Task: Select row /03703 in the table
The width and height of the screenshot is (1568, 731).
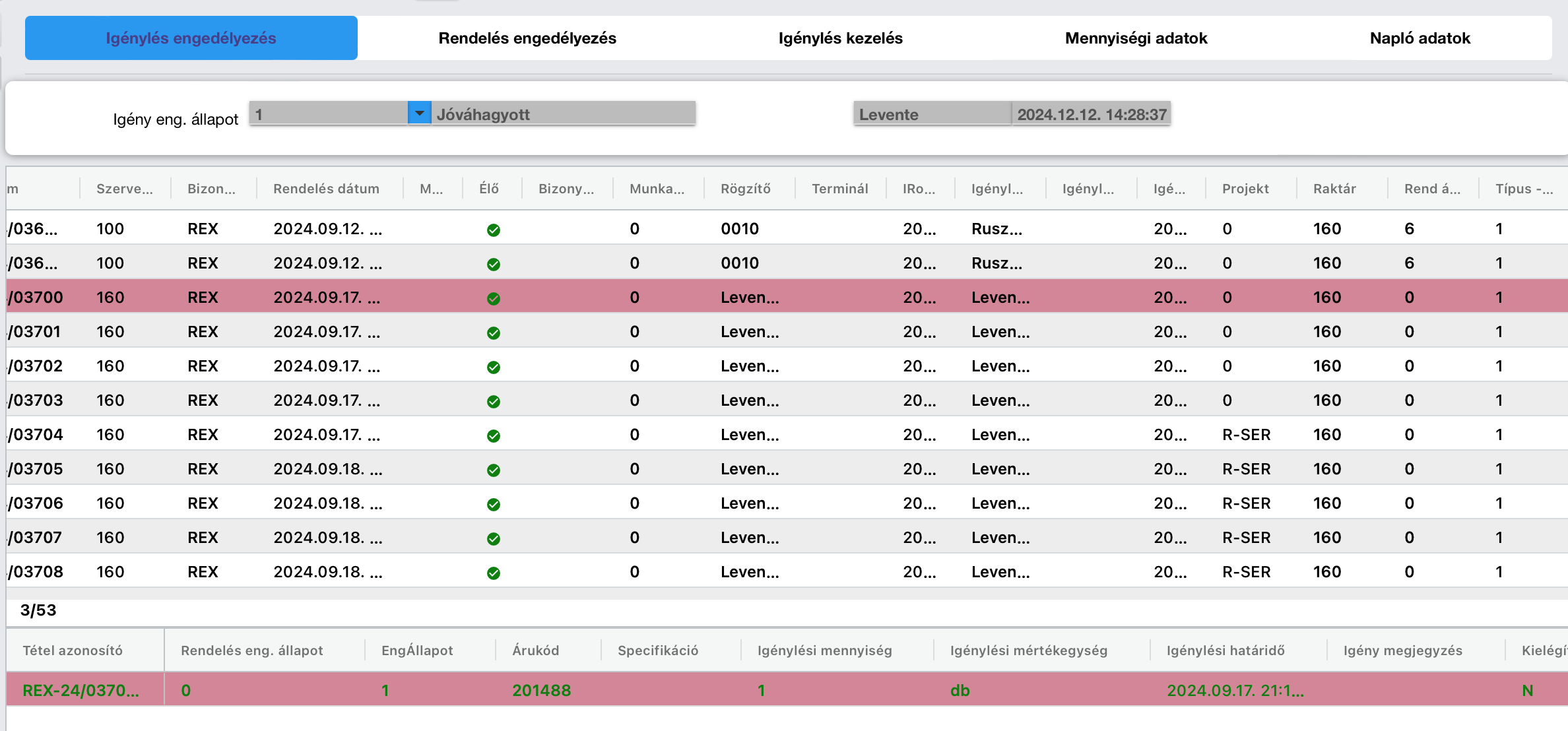Action: [x=787, y=400]
